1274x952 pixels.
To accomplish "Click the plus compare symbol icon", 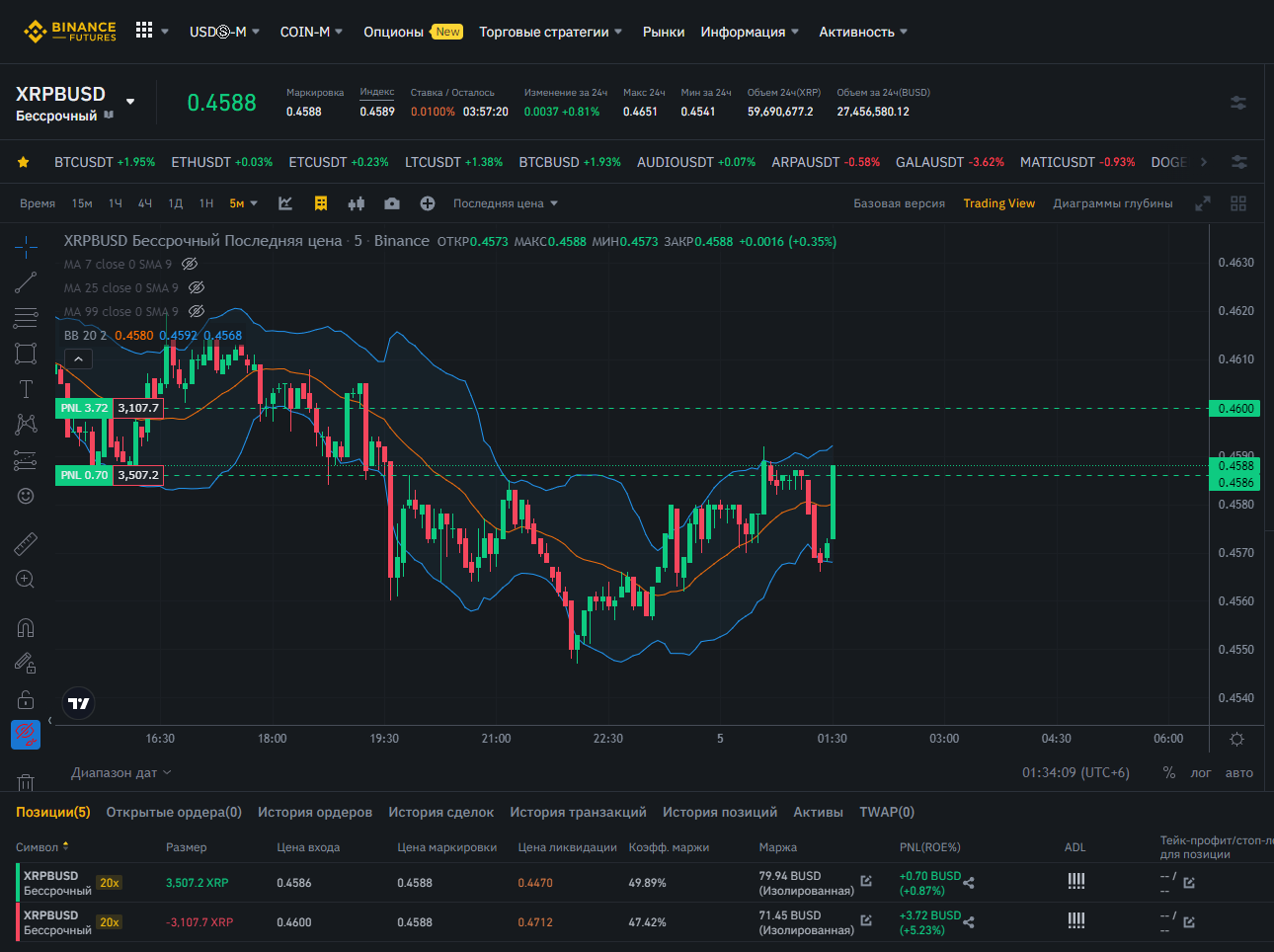I will (428, 203).
